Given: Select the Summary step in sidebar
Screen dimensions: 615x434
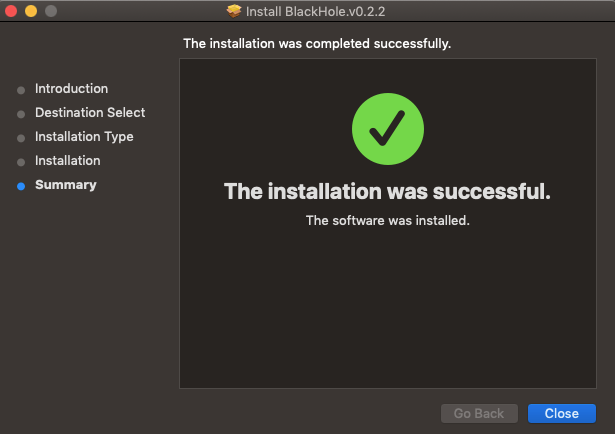Looking at the screenshot, I should pyautogui.click(x=66, y=185).
